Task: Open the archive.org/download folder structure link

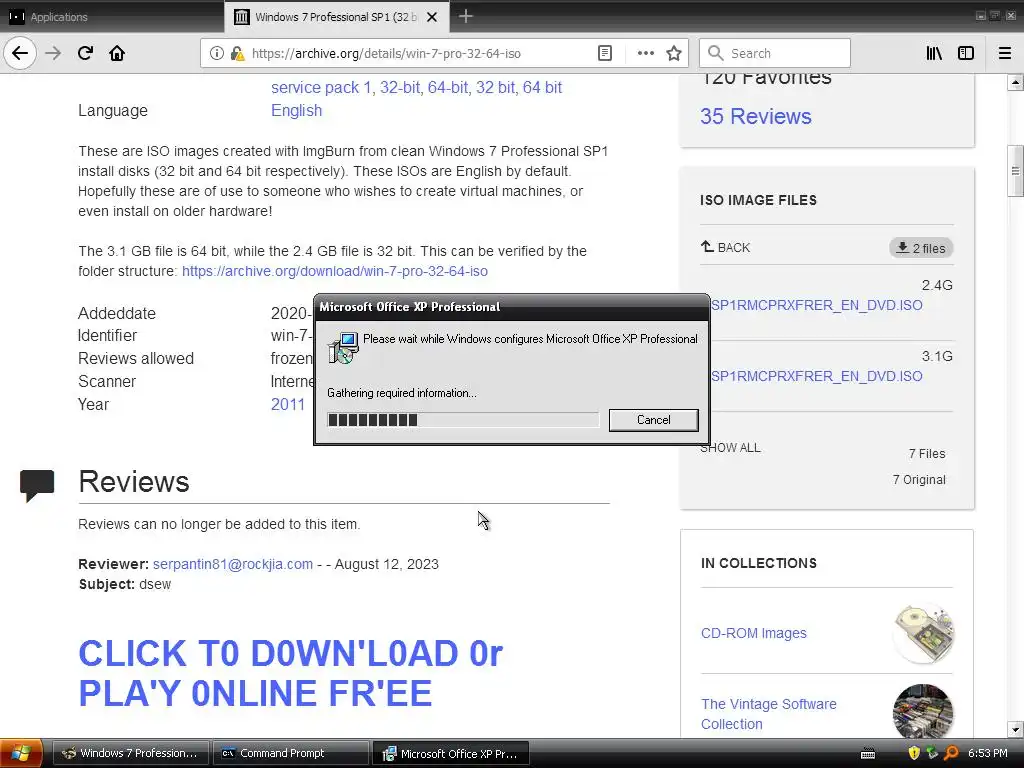Action: tap(334, 271)
